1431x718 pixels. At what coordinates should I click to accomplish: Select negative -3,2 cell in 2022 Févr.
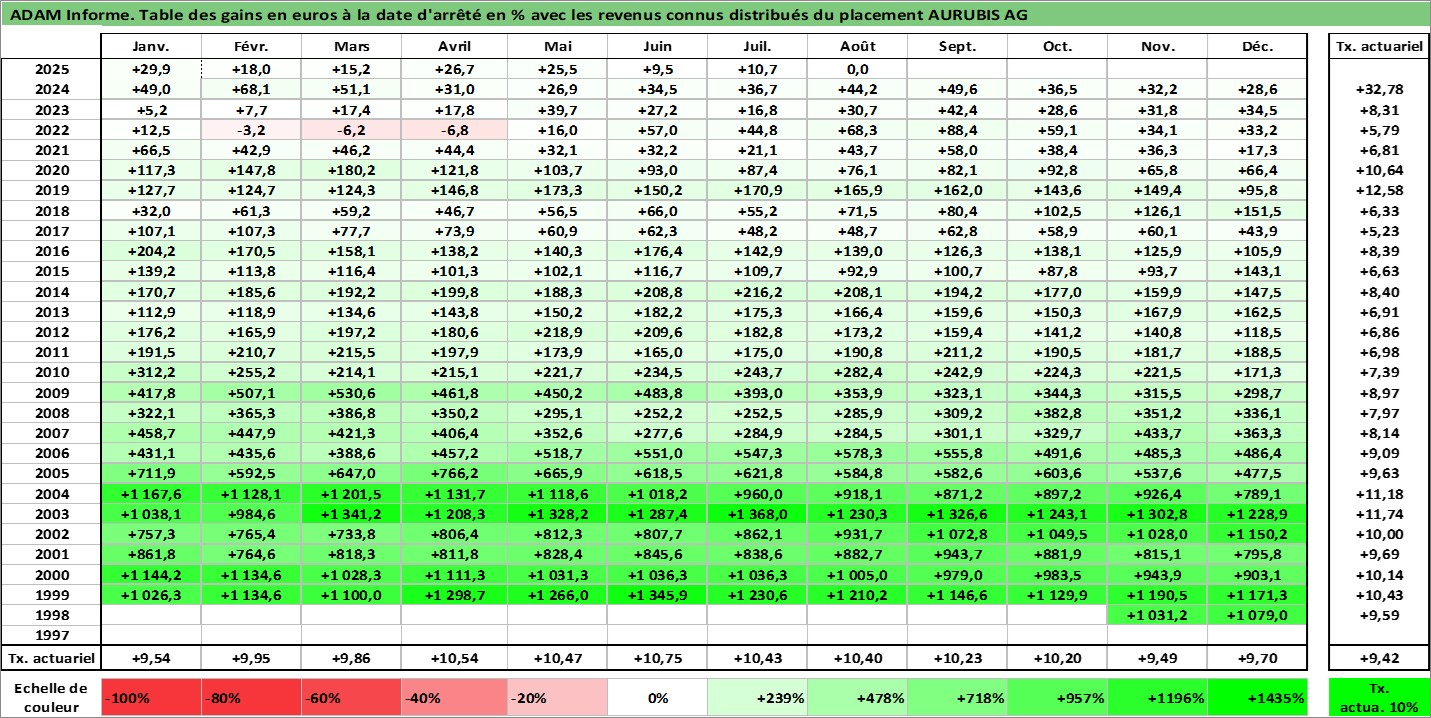(252, 130)
